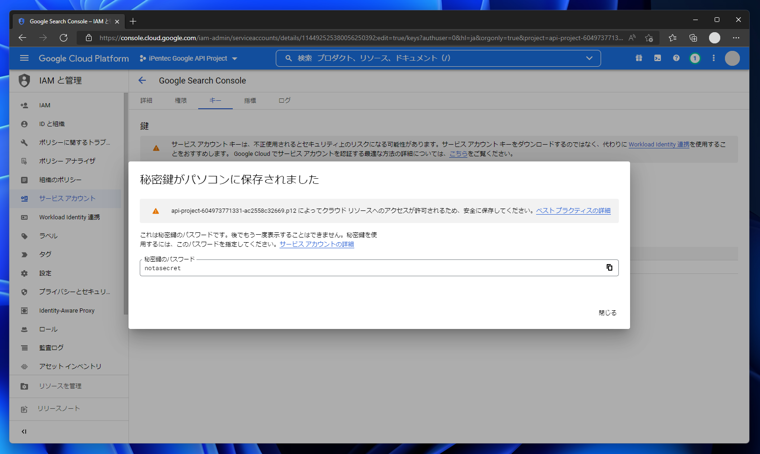Click the browser forward arrow
760x454 pixels.
(x=43, y=38)
